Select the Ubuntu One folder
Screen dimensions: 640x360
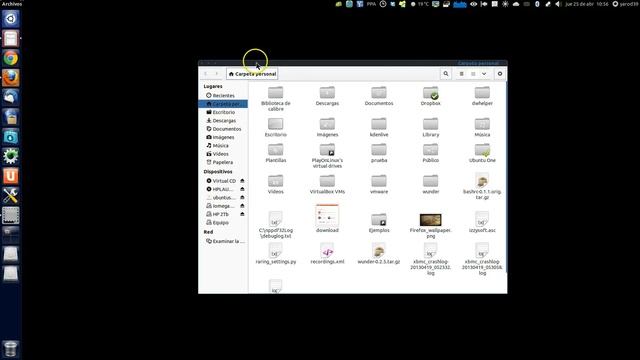pos(482,153)
